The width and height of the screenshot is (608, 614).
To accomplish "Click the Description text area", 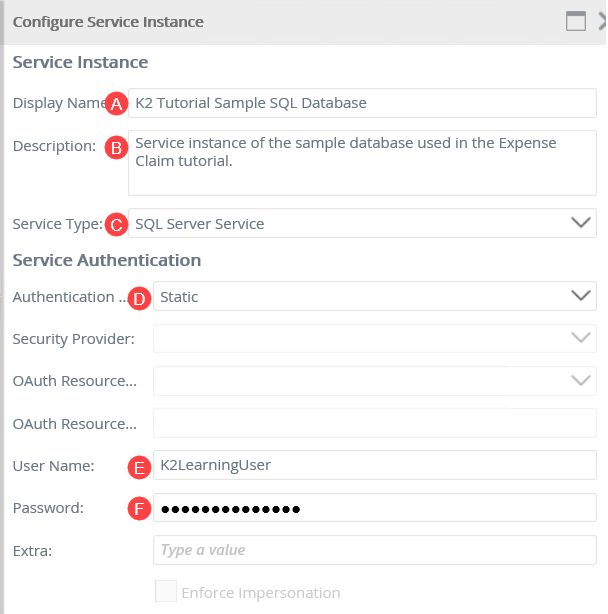I will coord(362,163).
